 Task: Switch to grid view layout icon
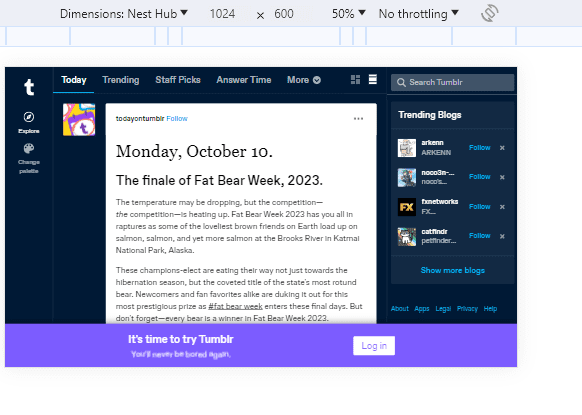click(x=356, y=79)
